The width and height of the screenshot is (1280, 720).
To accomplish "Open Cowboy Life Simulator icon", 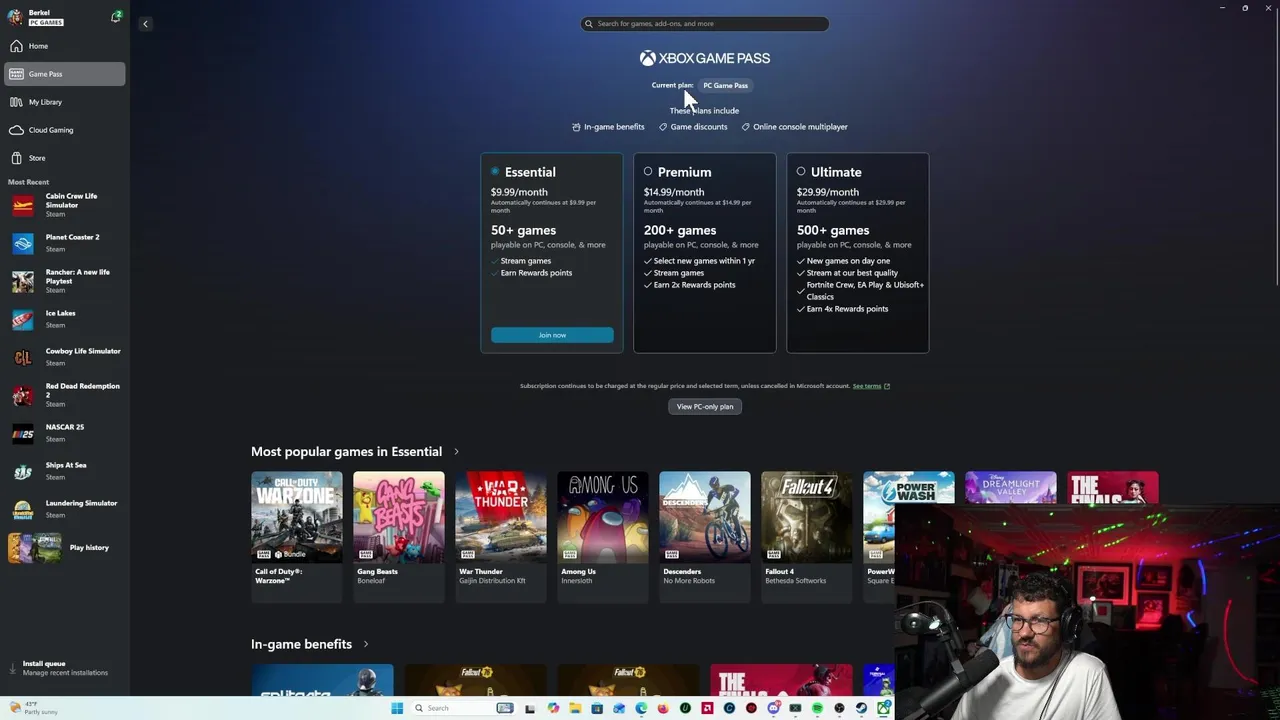I will pyautogui.click(x=23, y=357).
